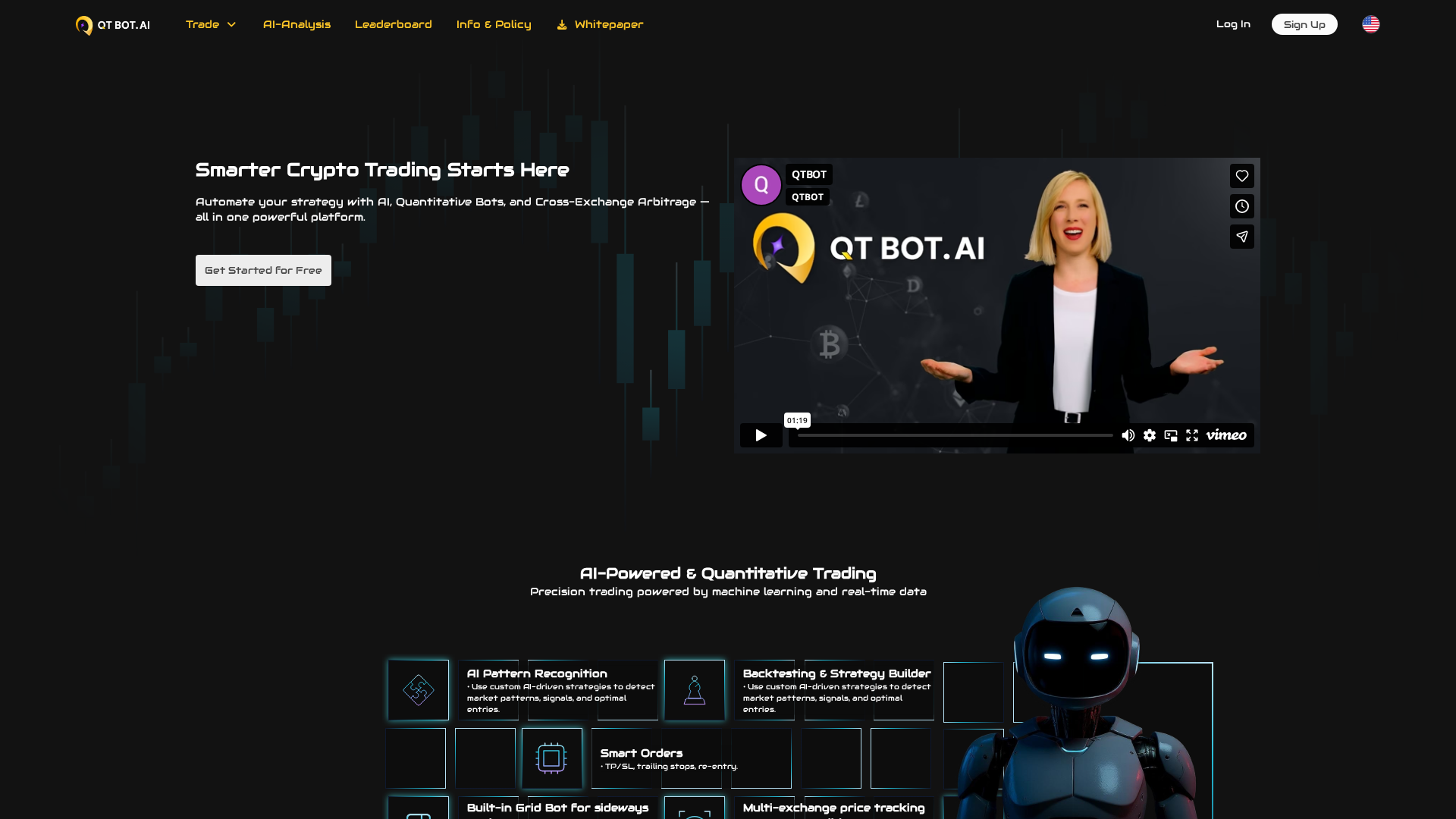Select the AI Pattern Recognition heading
This screenshot has width=1456, height=819.
pos(537,673)
